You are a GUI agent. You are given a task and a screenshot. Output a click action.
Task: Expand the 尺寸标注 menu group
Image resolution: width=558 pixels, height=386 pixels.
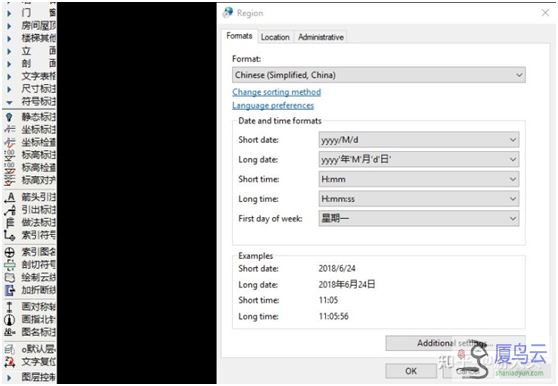9,89
